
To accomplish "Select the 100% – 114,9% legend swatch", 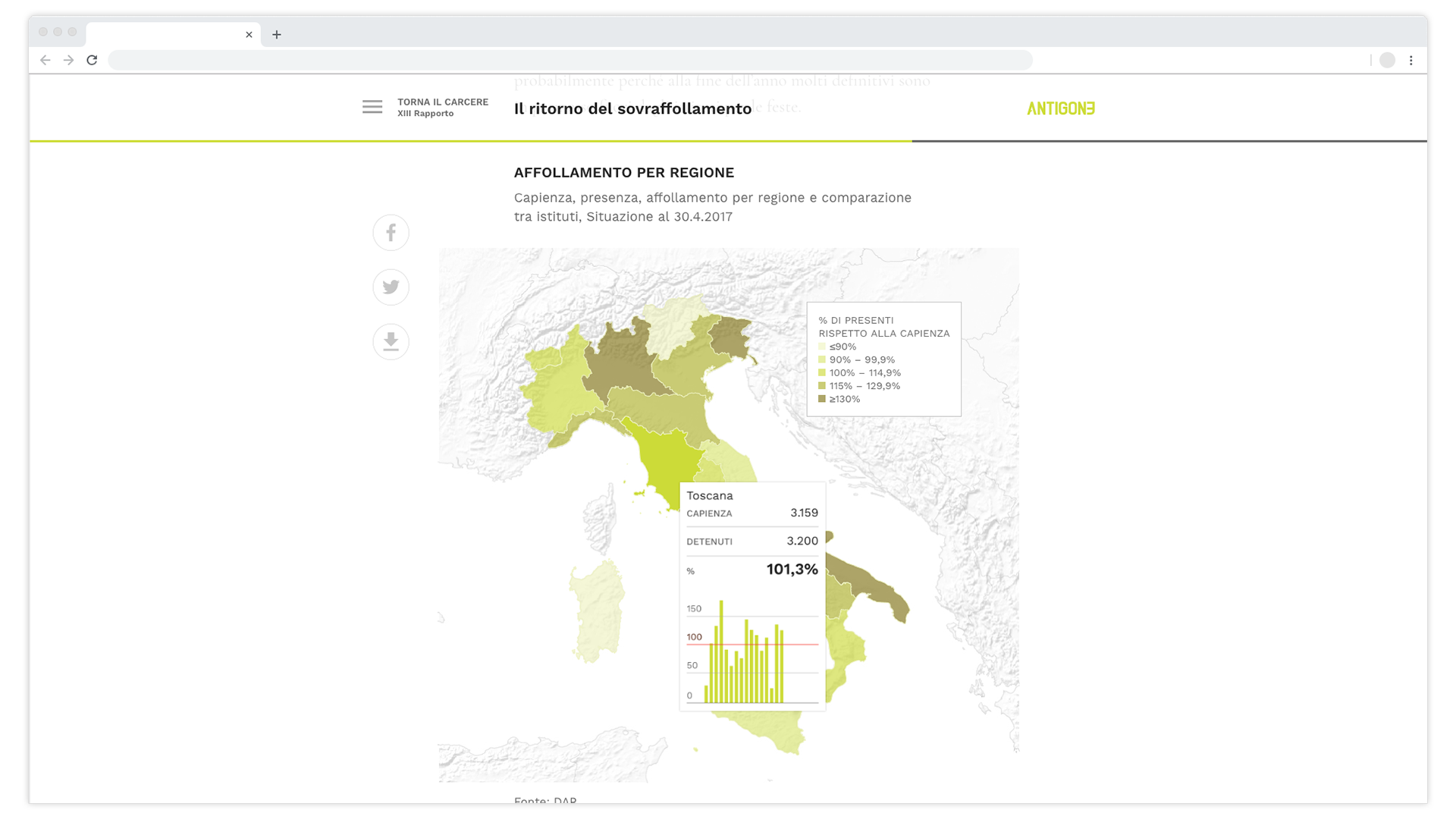I will tap(822, 372).
